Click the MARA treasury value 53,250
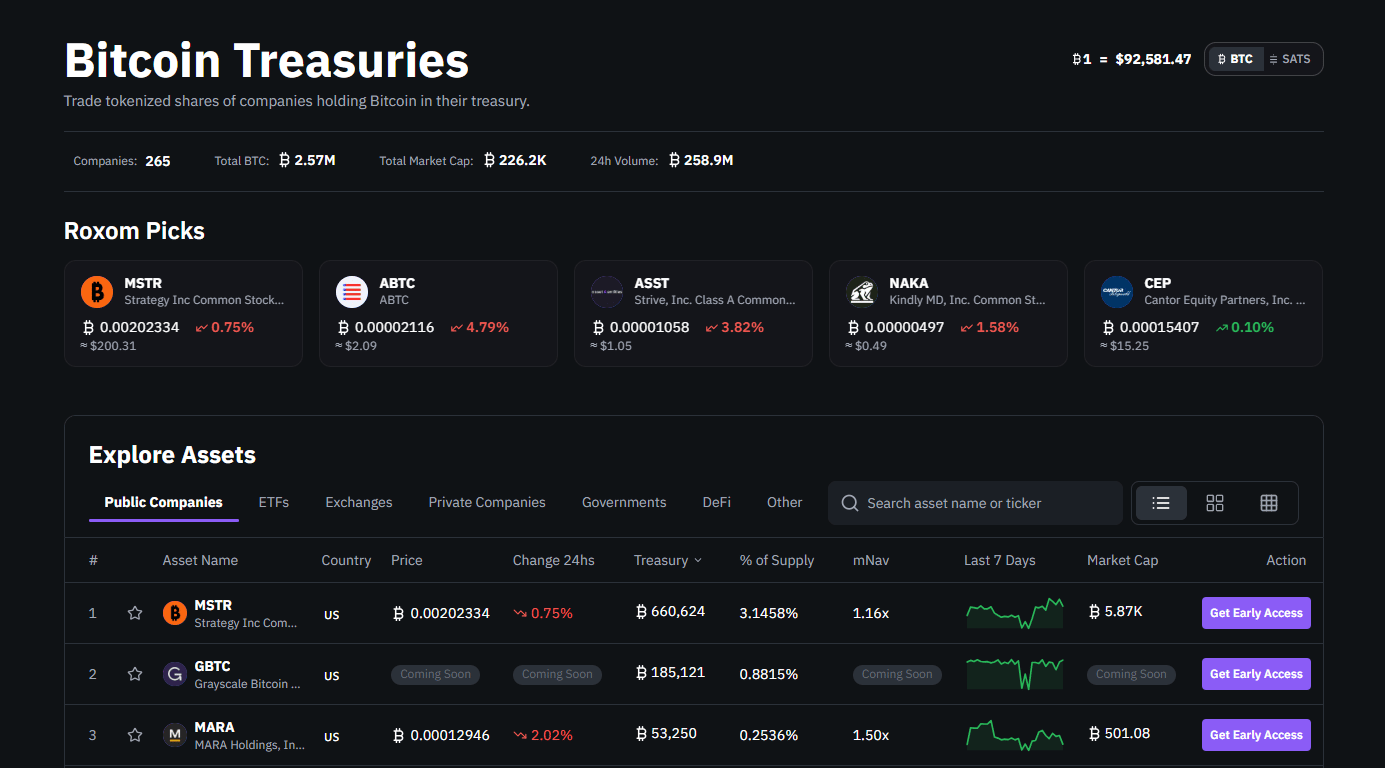 (666, 734)
